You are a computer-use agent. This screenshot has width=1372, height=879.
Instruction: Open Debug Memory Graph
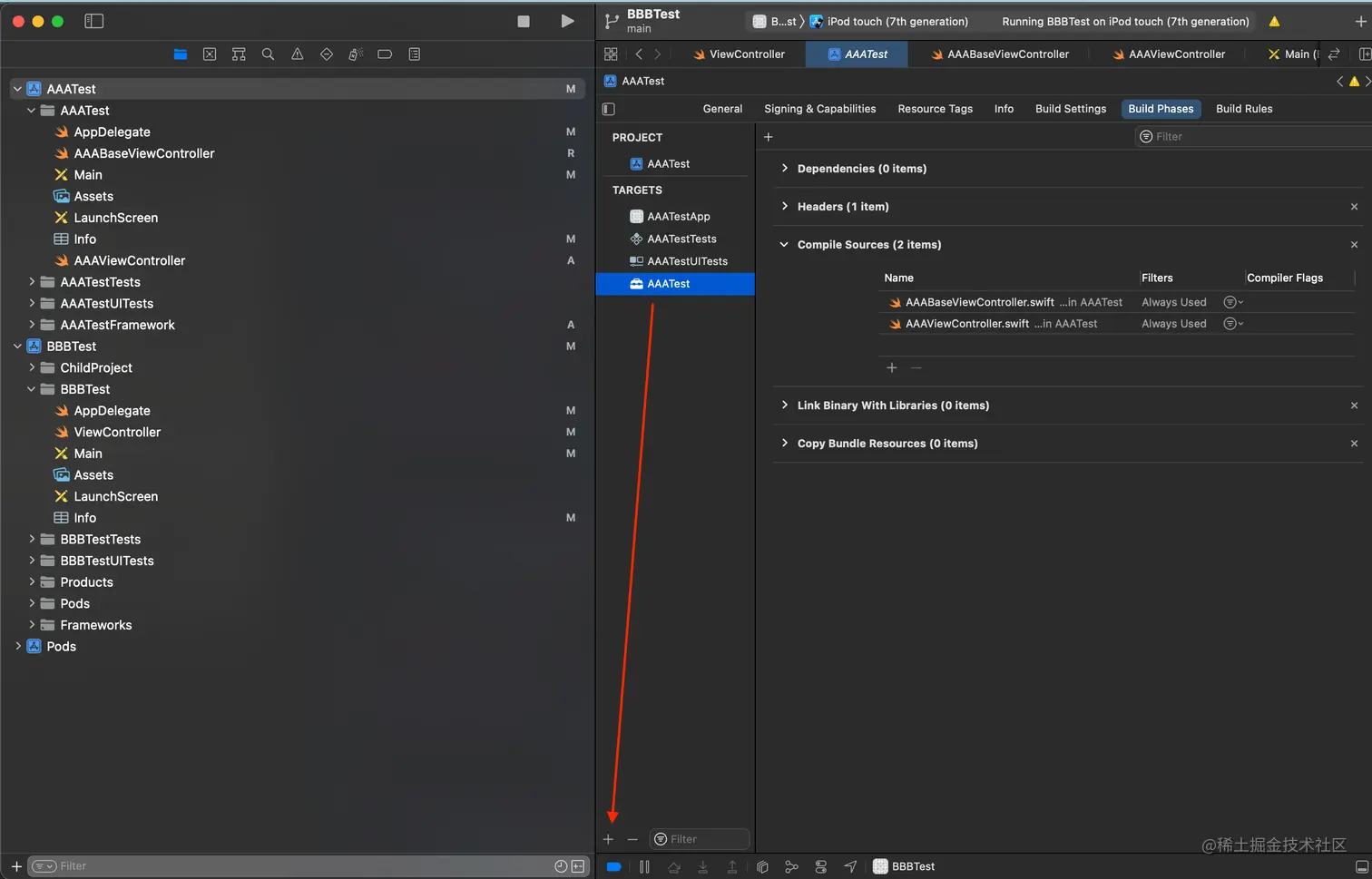click(x=791, y=867)
